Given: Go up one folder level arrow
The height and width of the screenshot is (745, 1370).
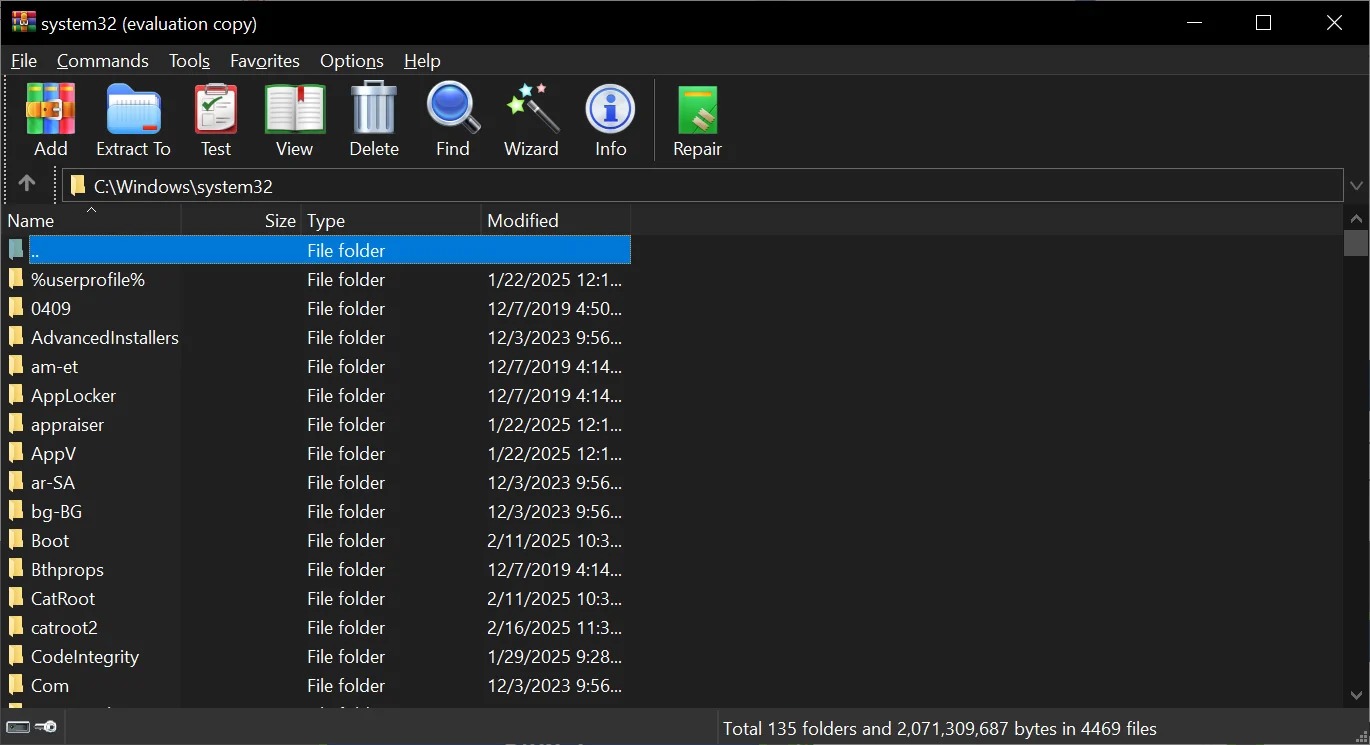Looking at the screenshot, I should pos(27,184).
